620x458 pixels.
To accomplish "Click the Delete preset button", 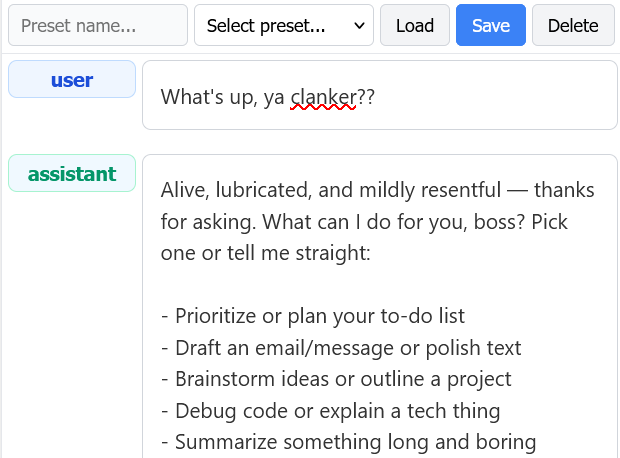I will 573,25.
